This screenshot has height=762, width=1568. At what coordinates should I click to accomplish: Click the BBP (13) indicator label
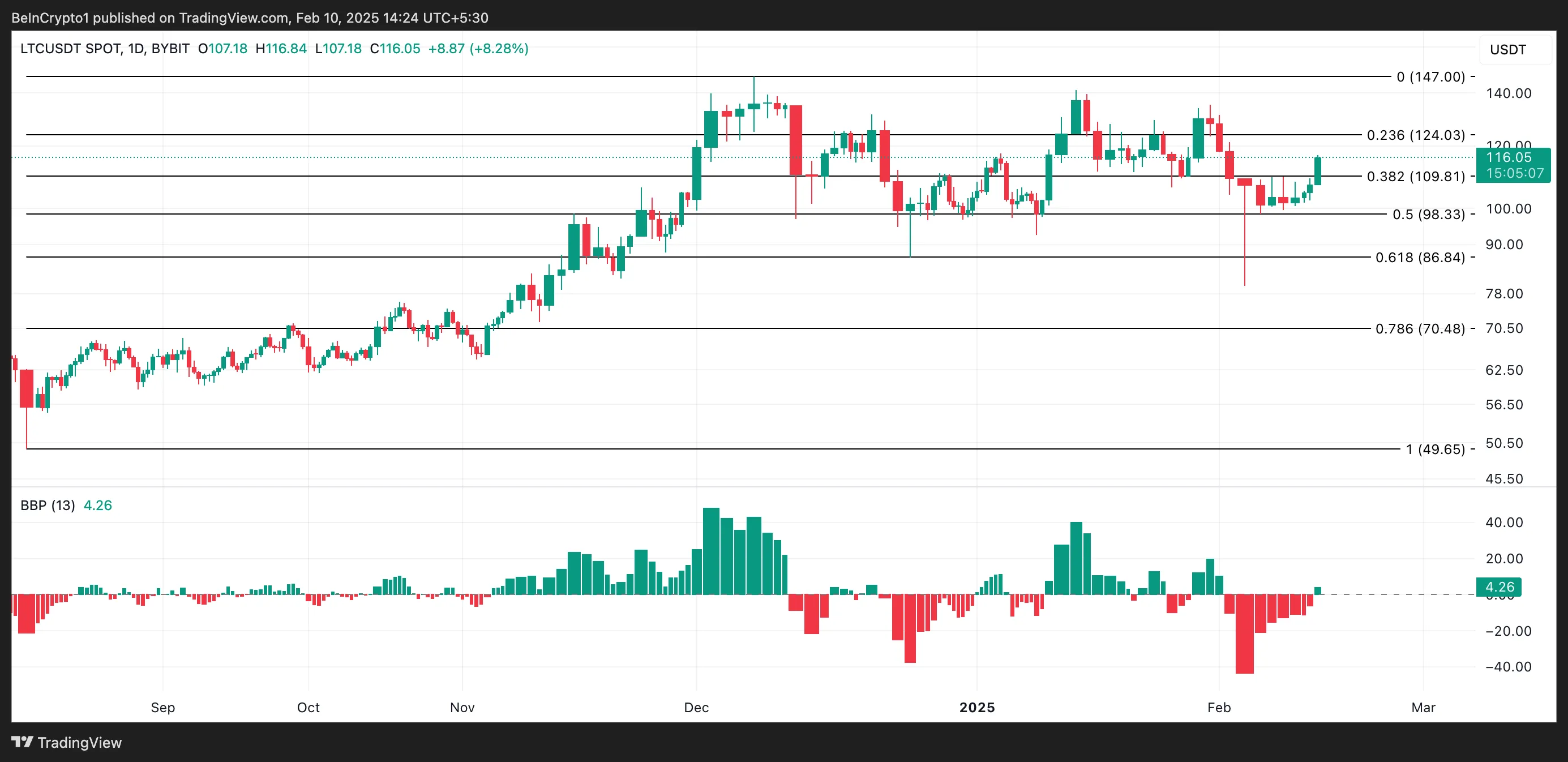pyautogui.click(x=48, y=505)
